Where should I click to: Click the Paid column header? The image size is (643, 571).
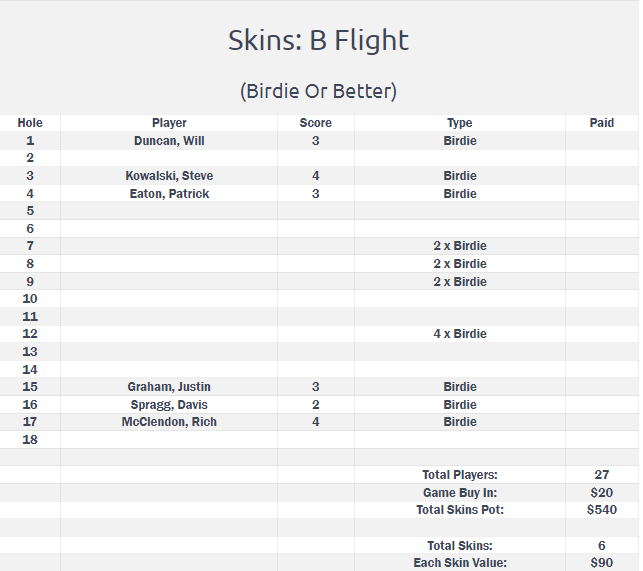point(602,123)
